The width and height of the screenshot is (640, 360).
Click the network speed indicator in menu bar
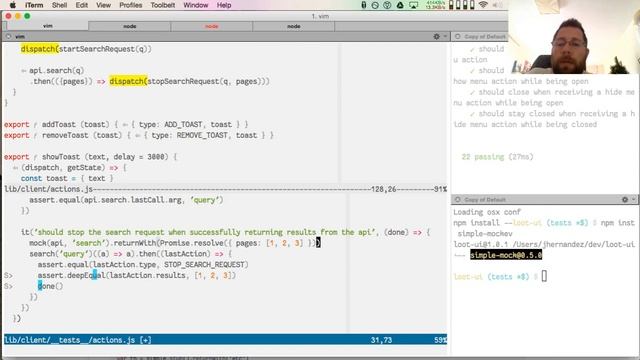435,5
